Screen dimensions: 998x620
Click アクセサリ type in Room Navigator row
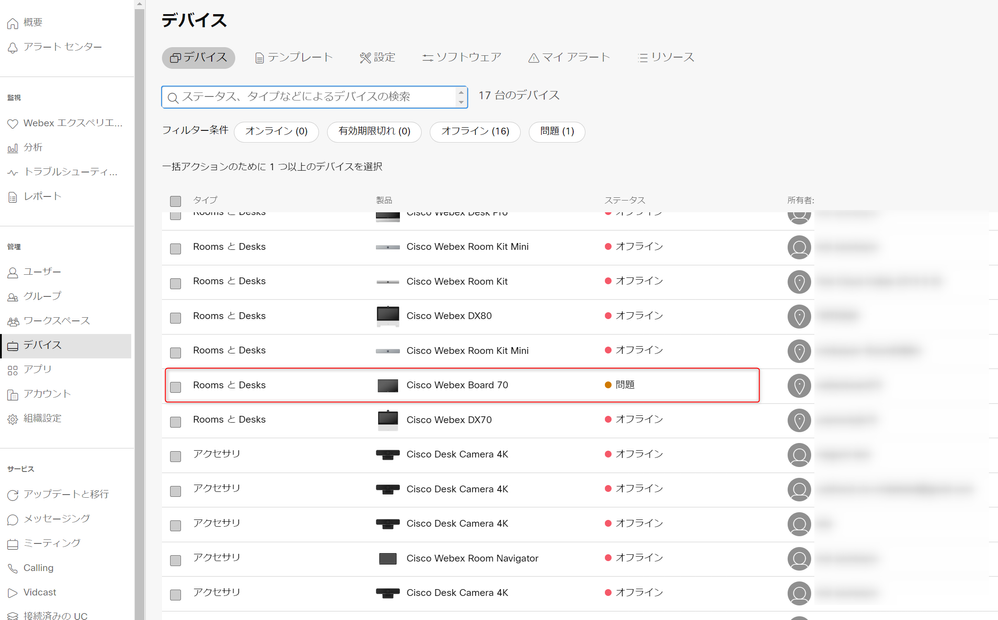[x=217, y=558]
